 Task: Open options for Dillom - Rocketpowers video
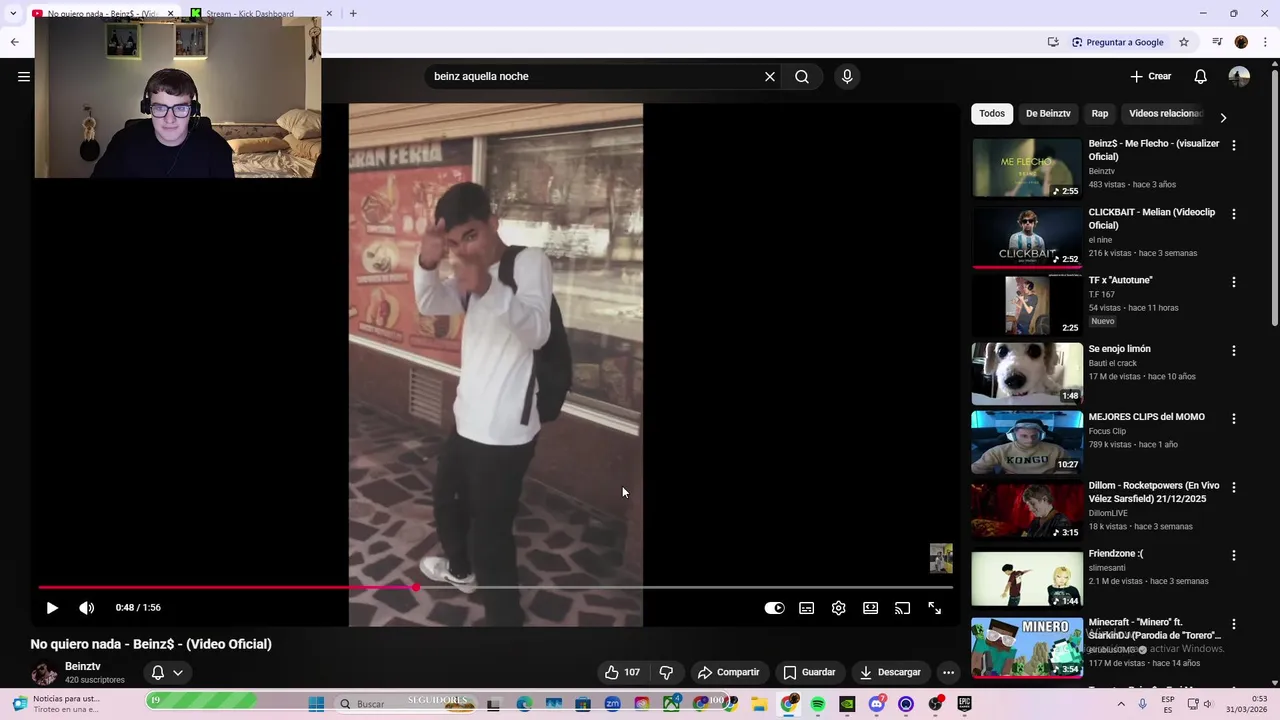pyautogui.click(x=1233, y=487)
